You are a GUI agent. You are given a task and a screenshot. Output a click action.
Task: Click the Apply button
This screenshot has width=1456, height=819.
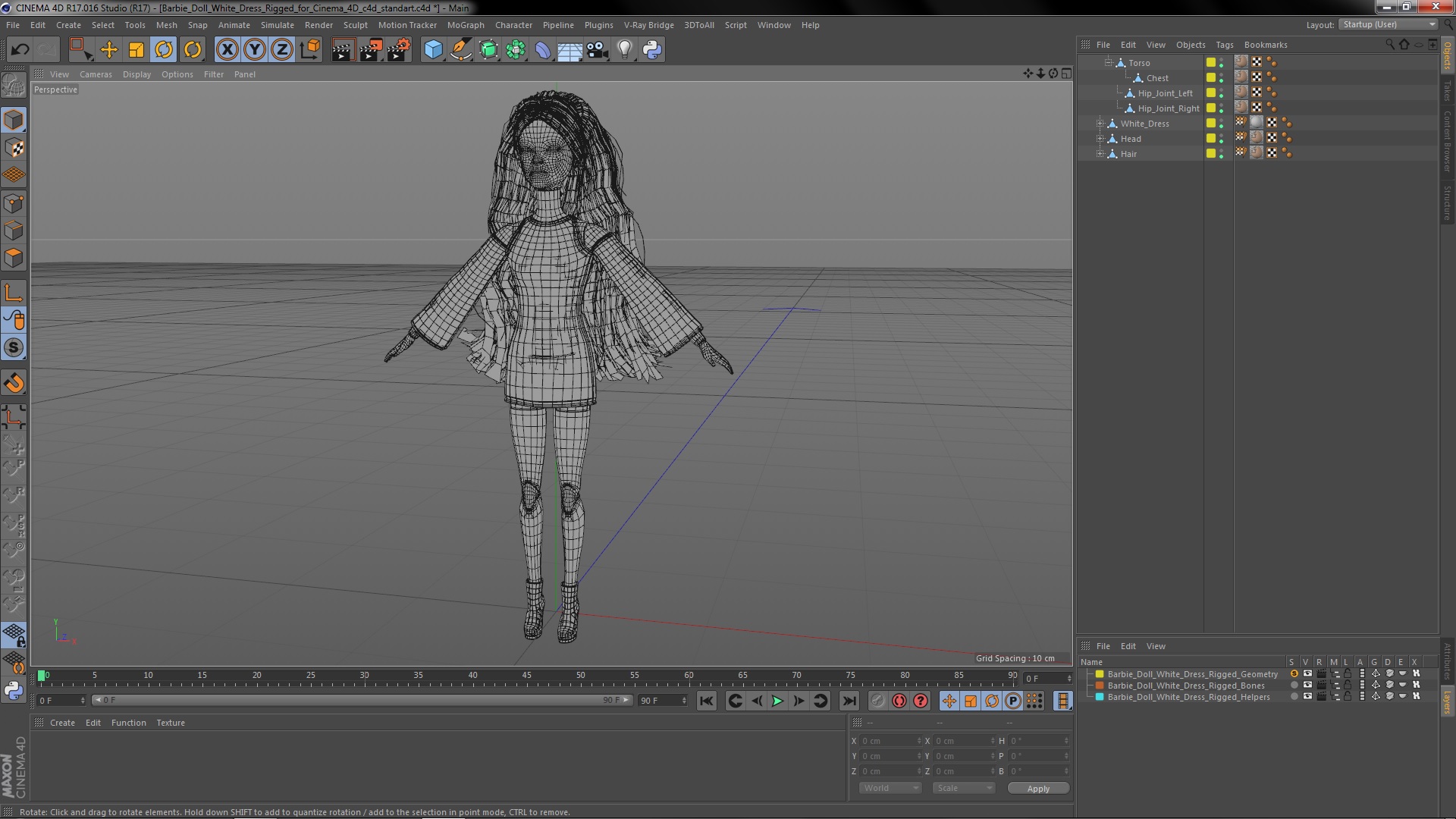pos(1038,788)
